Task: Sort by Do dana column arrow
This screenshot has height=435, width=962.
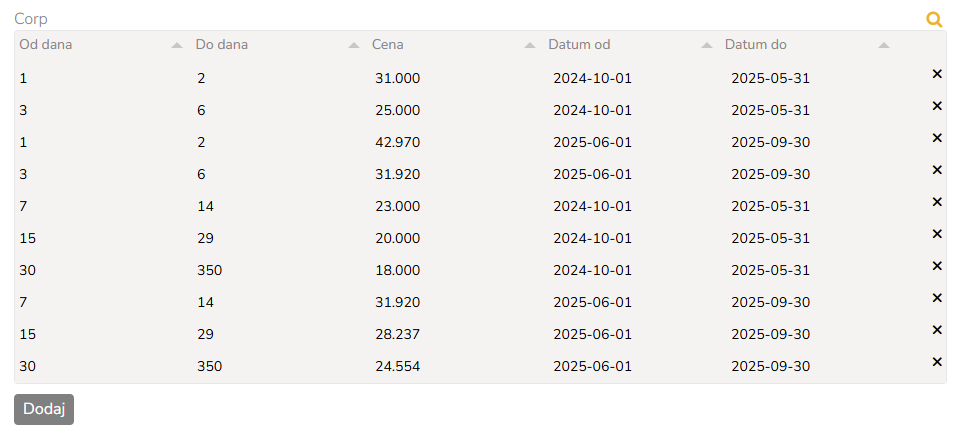Action: [354, 45]
